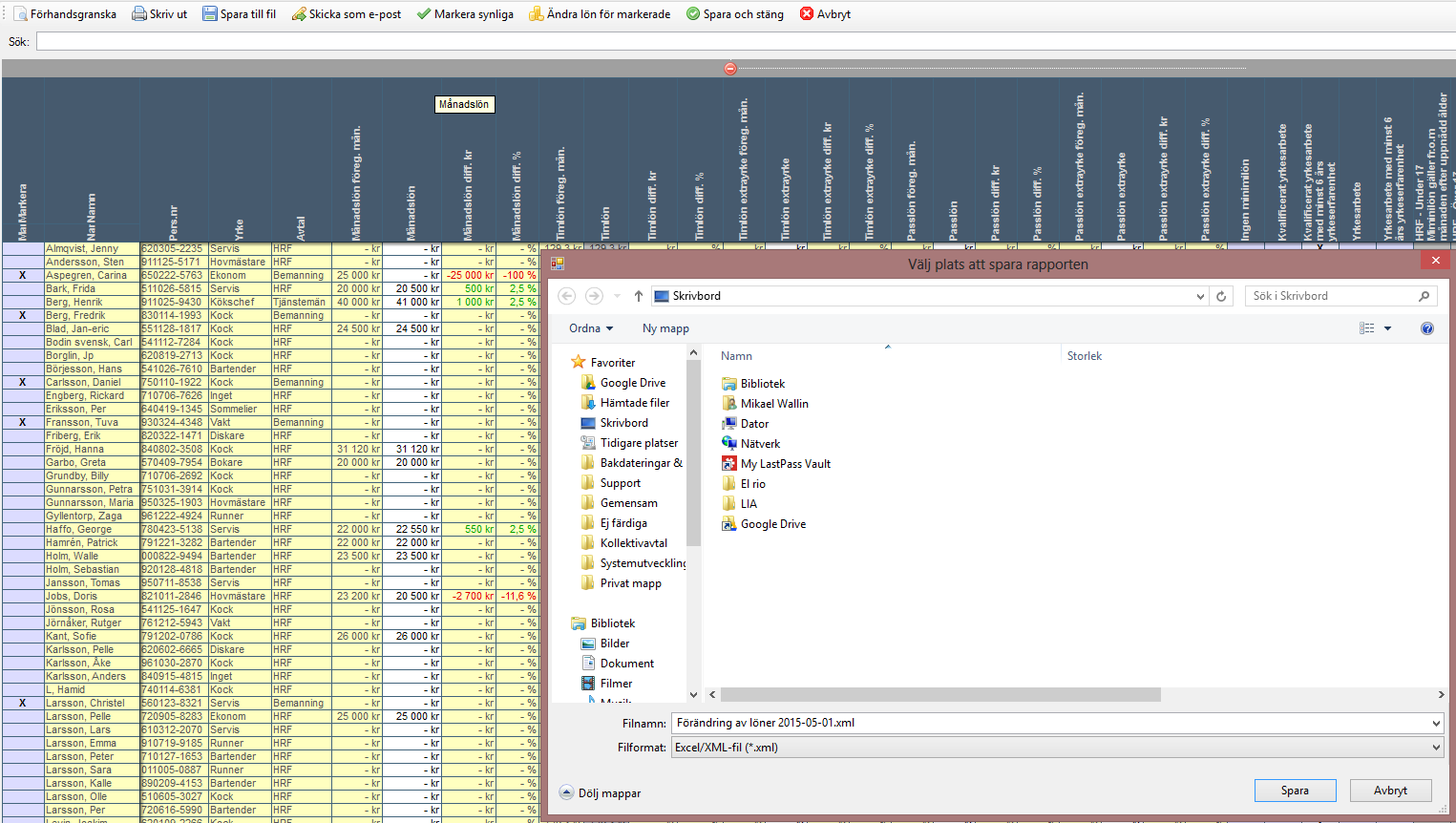The image size is (1456, 823).
Task: Click Spara till fil toolbar button
Action: pos(239,14)
